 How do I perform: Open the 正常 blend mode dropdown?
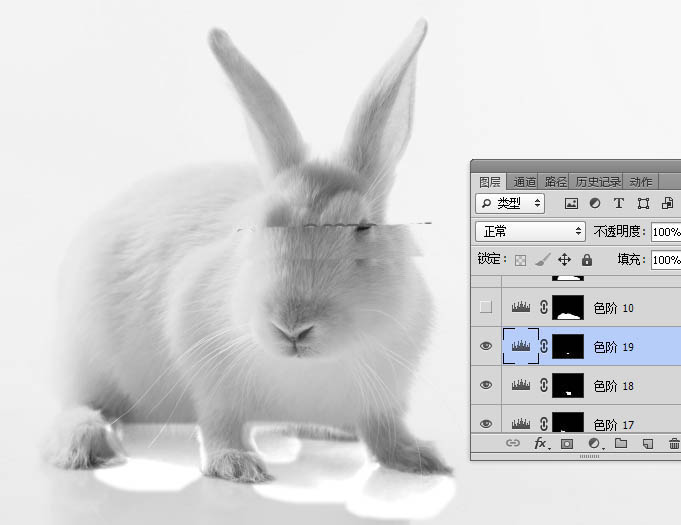[531, 231]
